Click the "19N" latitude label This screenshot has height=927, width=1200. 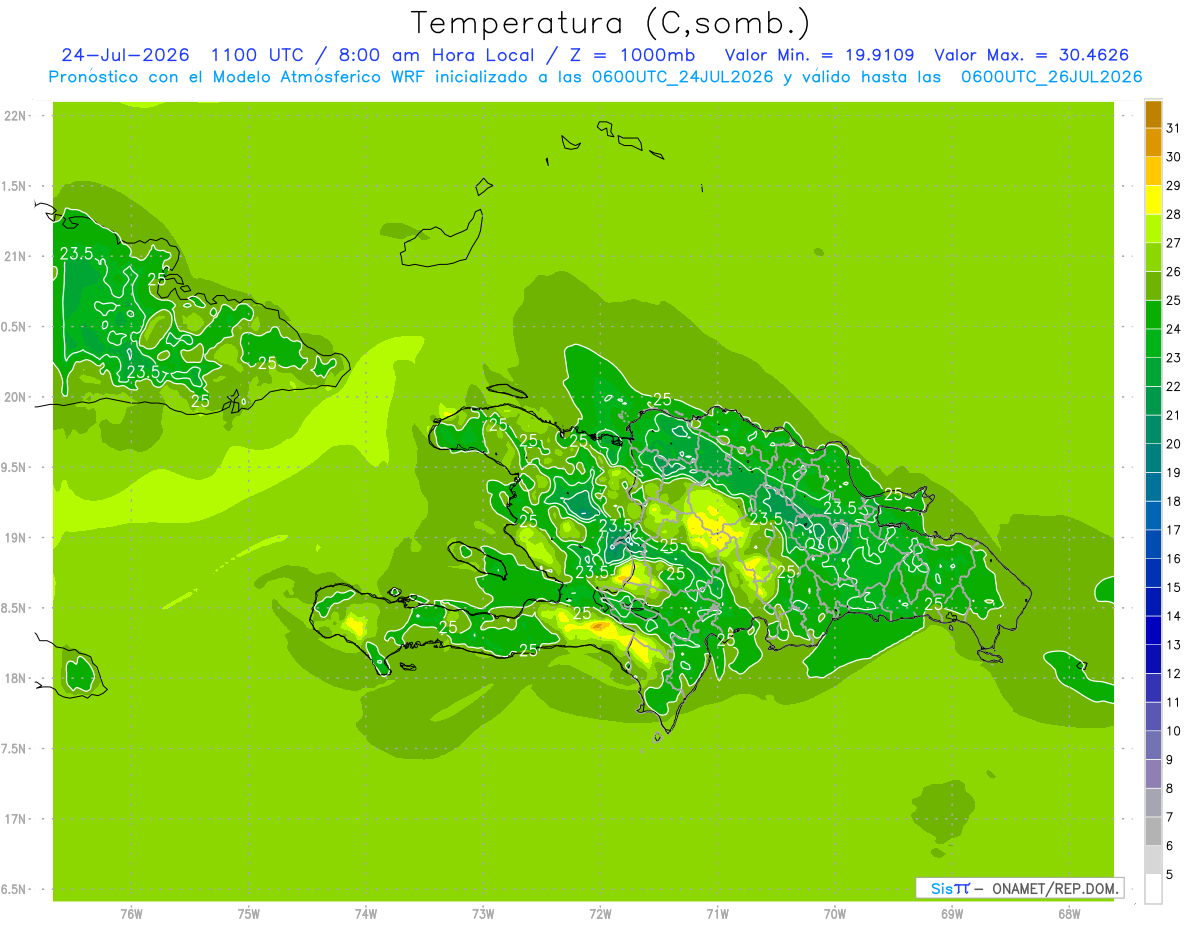pyautogui.click(x=15, y=537)
